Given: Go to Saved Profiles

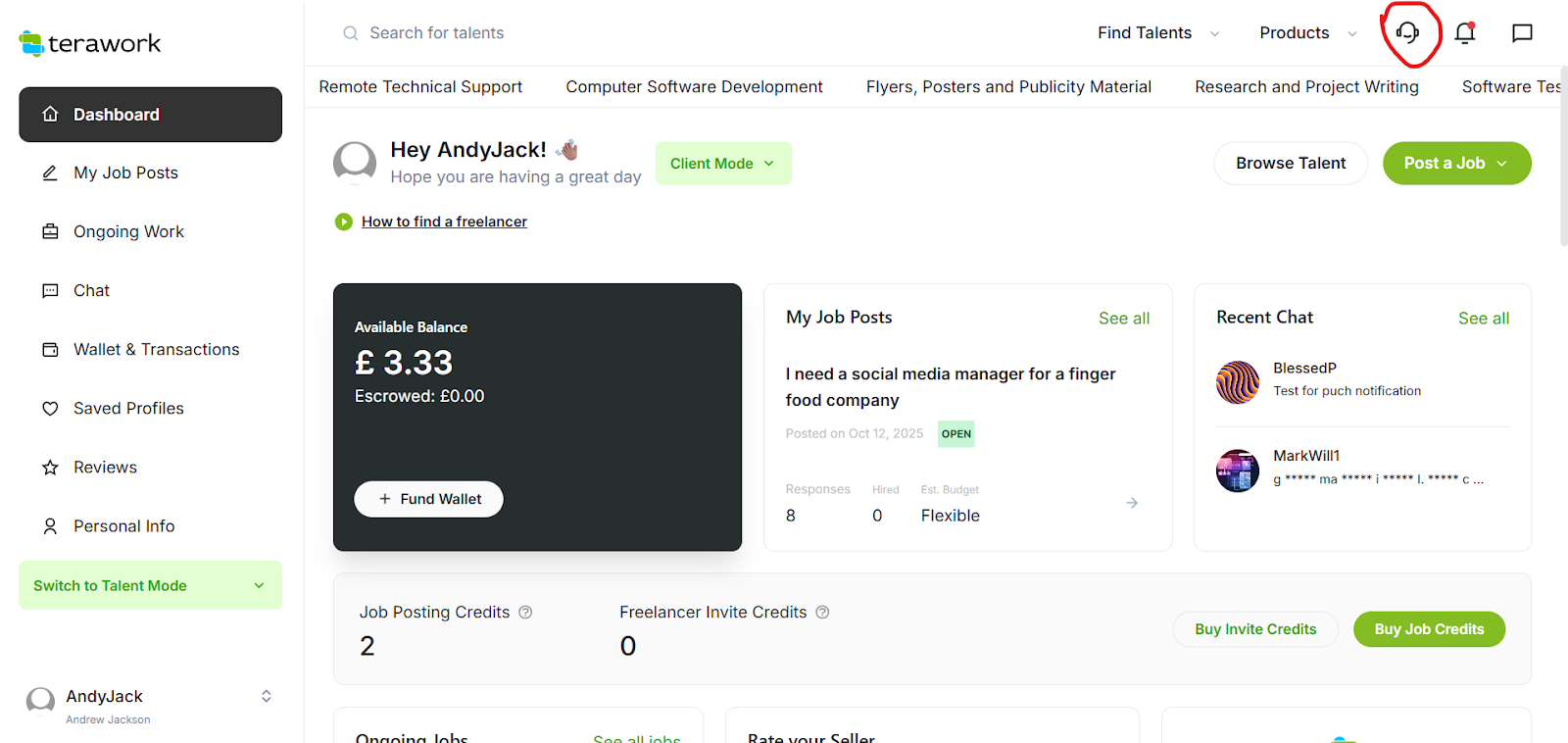Looking at the screenshot, I should coord(128,409).
